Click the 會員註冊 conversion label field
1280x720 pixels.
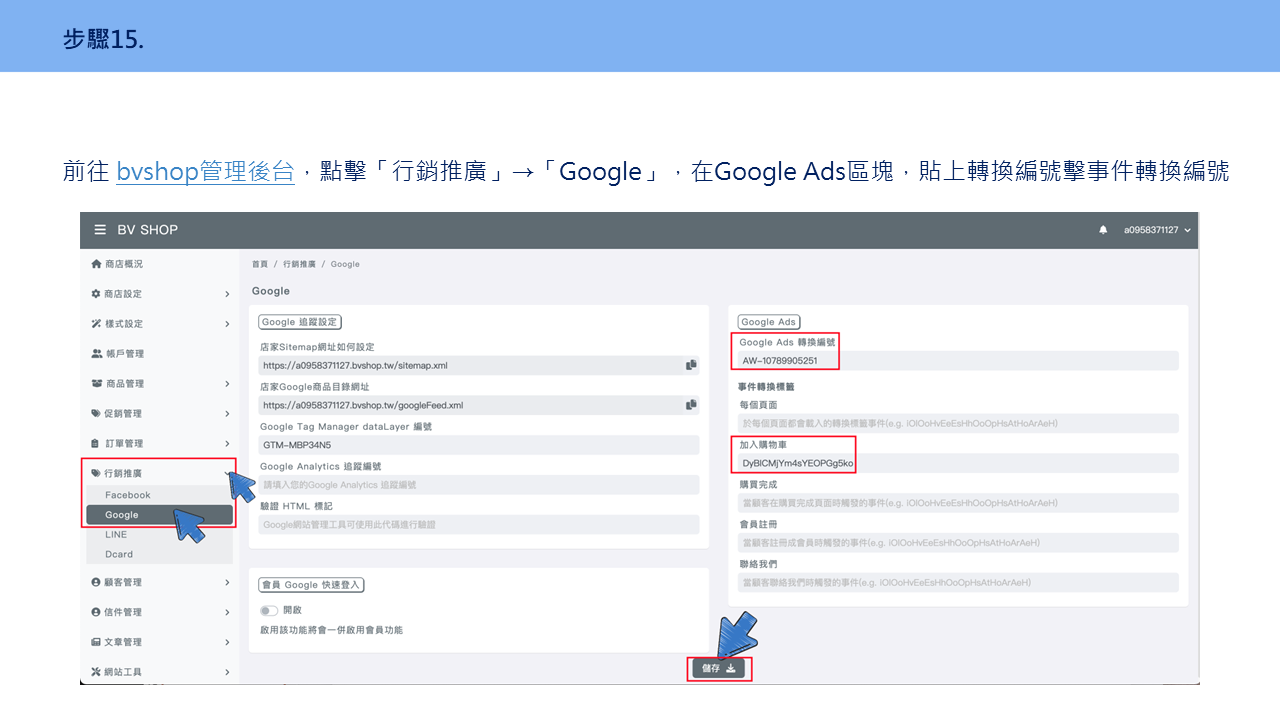(x=958, y=543)
